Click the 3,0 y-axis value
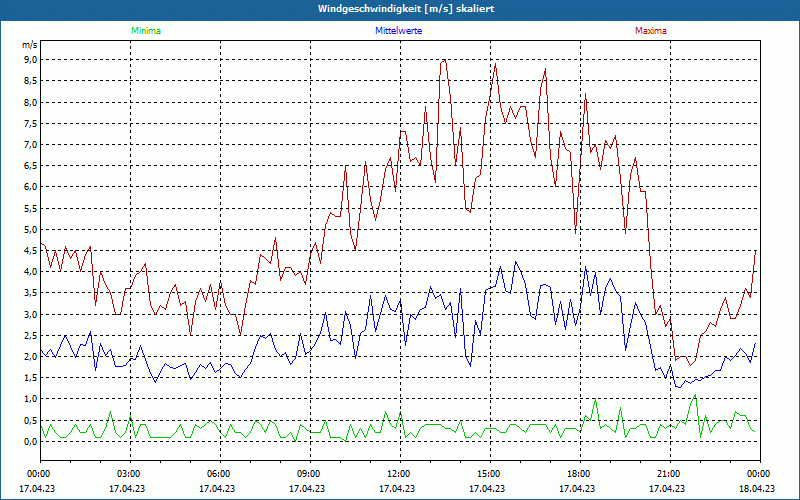Screen dimensions: 800x500 point(31,314)
